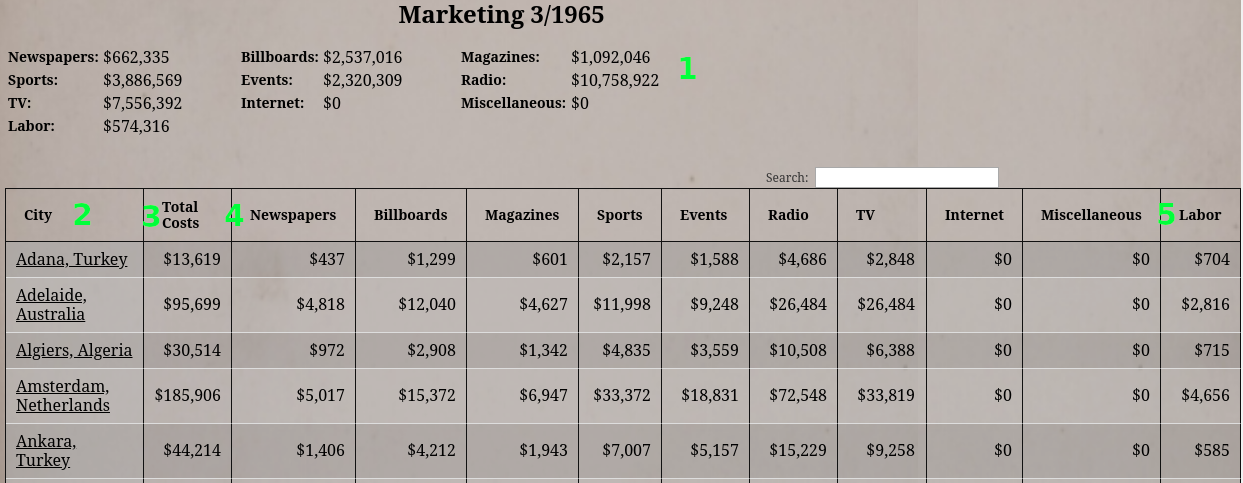Click the Search input field
1243x483 pixels.
pos(906,177)
